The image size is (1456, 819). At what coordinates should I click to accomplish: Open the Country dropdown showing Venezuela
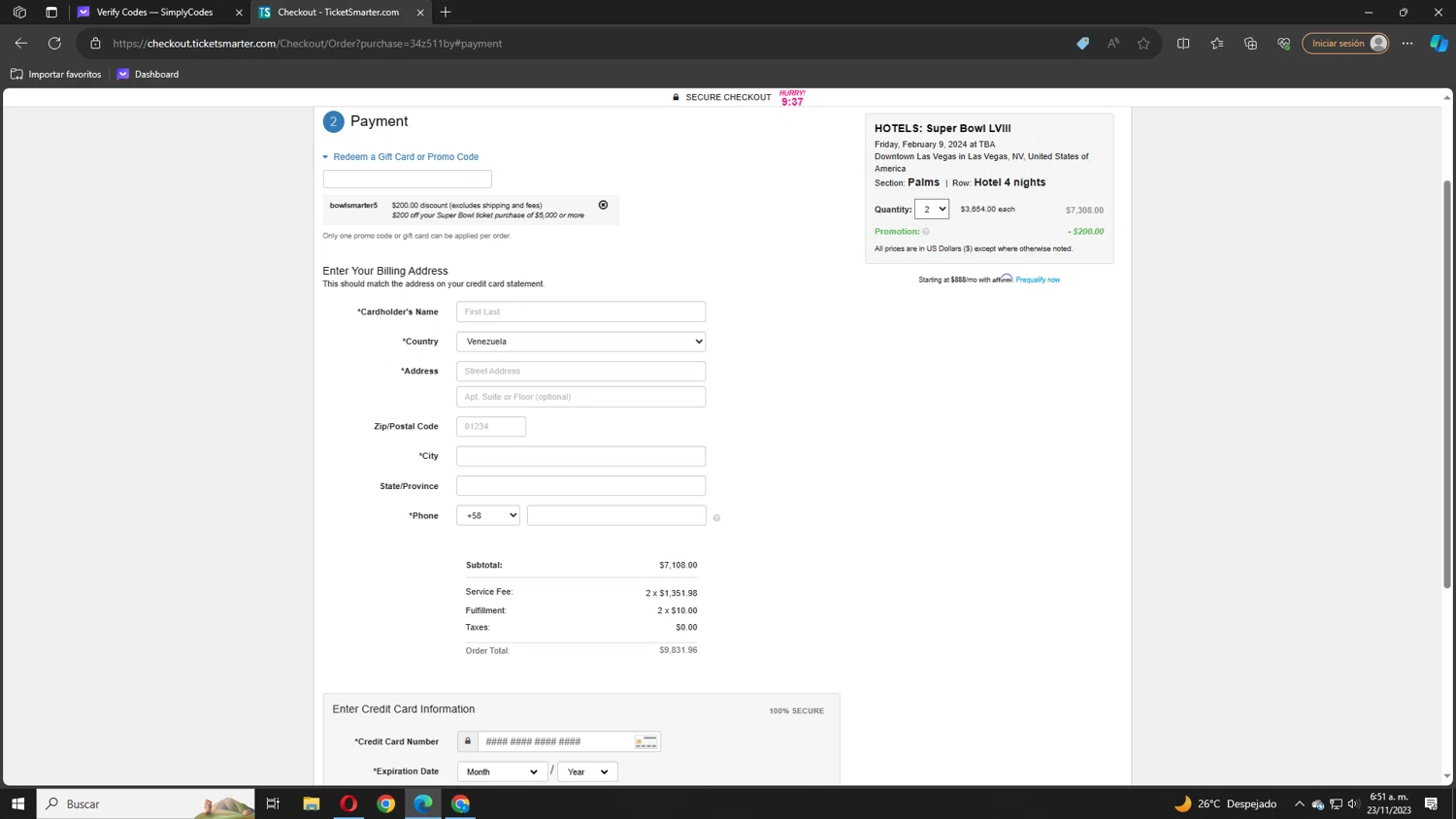[580, 342]
